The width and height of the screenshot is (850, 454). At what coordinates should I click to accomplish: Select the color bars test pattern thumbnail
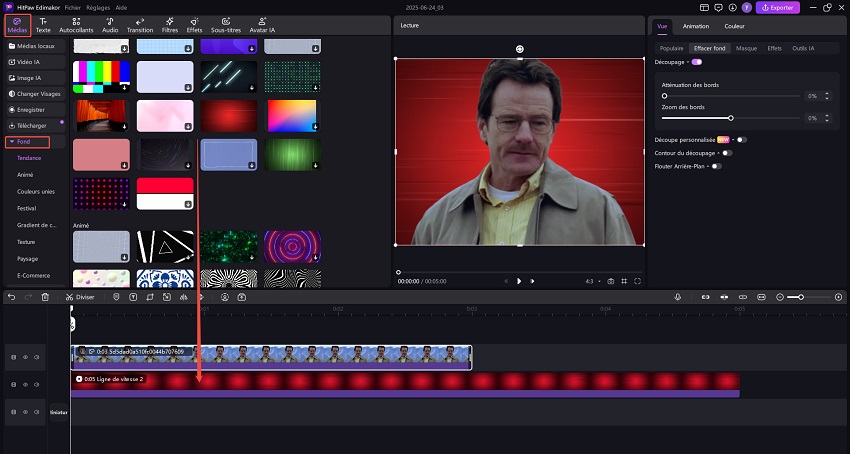point(101,76)
